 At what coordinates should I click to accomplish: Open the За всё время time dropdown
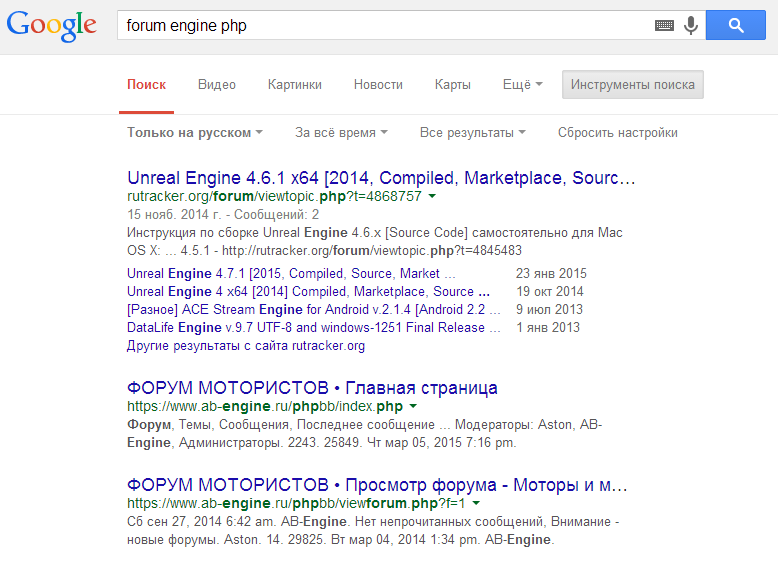tap(341, 133)
